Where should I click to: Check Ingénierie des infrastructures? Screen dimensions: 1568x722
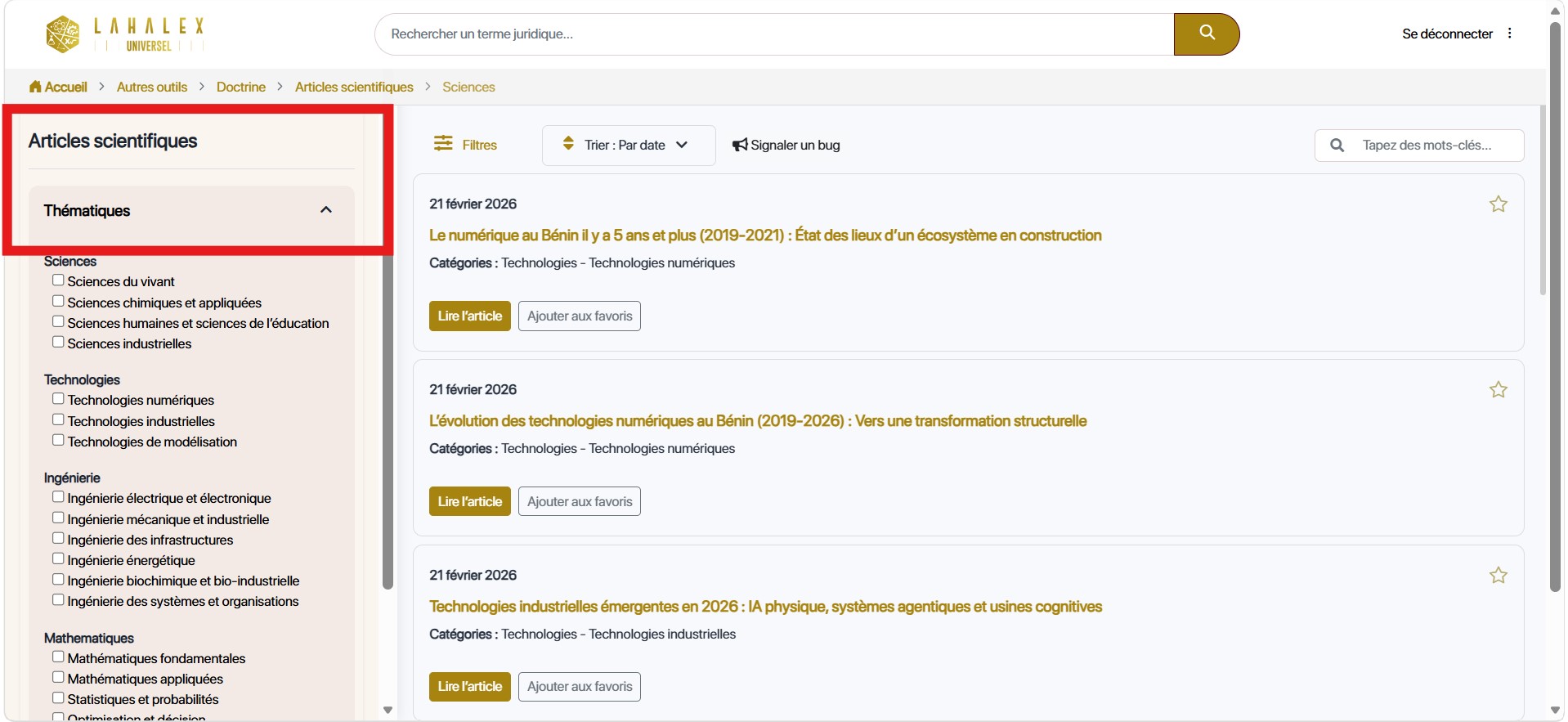point(58,539)
